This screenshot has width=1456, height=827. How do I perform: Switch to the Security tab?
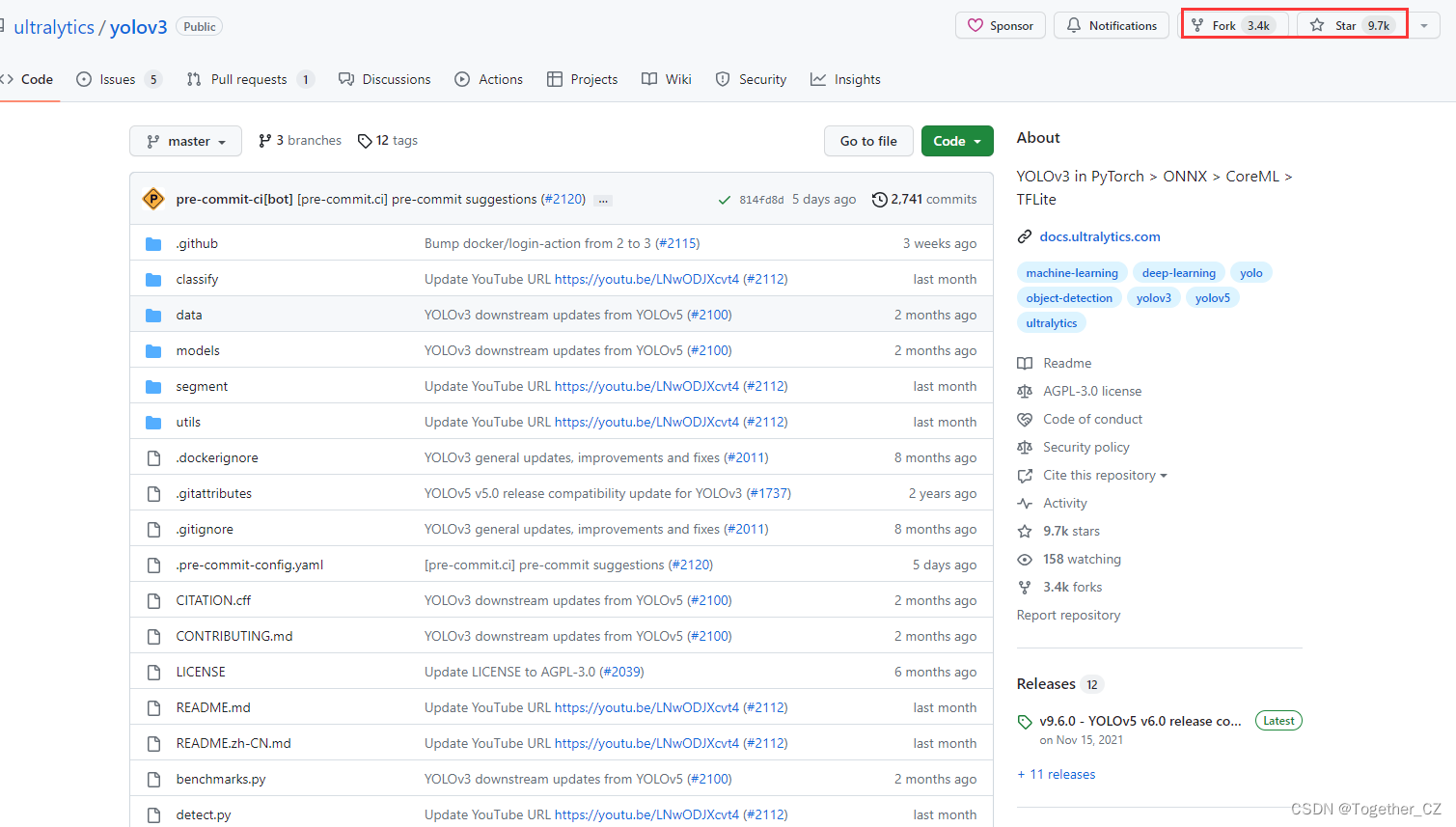(x=751, y=79)
